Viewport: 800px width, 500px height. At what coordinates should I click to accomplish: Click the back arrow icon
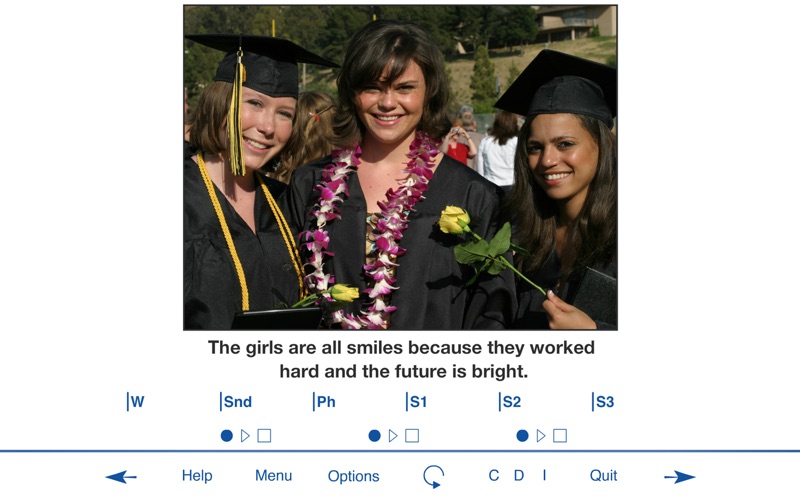(121, 477)
